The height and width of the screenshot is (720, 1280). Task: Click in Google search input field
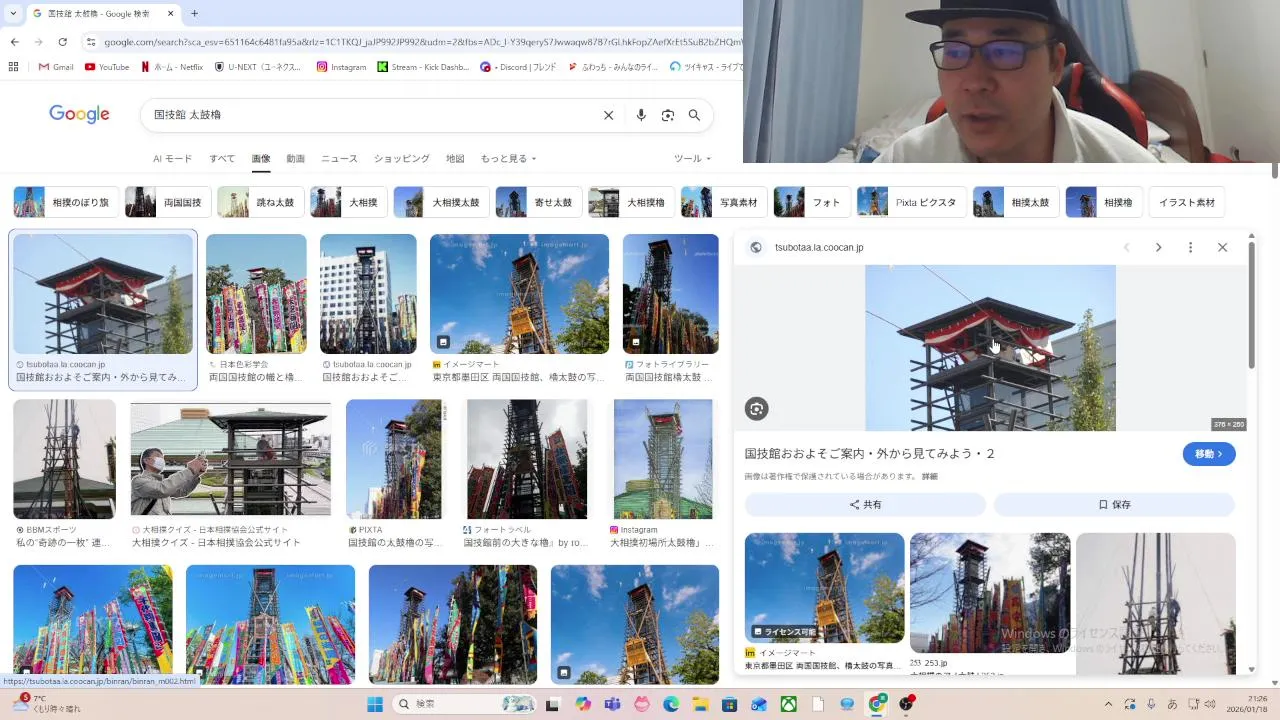[x=370, y=115]
